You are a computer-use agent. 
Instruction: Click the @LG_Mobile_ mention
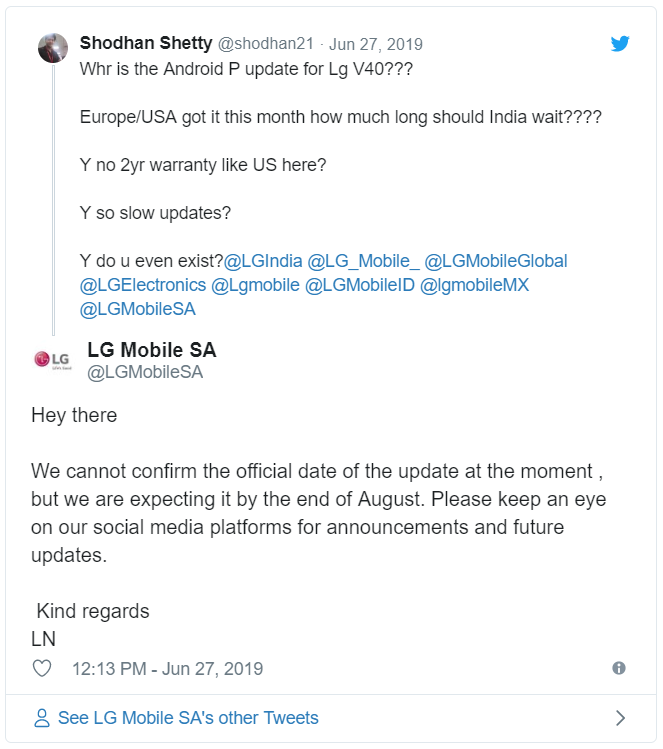(363, 261)
